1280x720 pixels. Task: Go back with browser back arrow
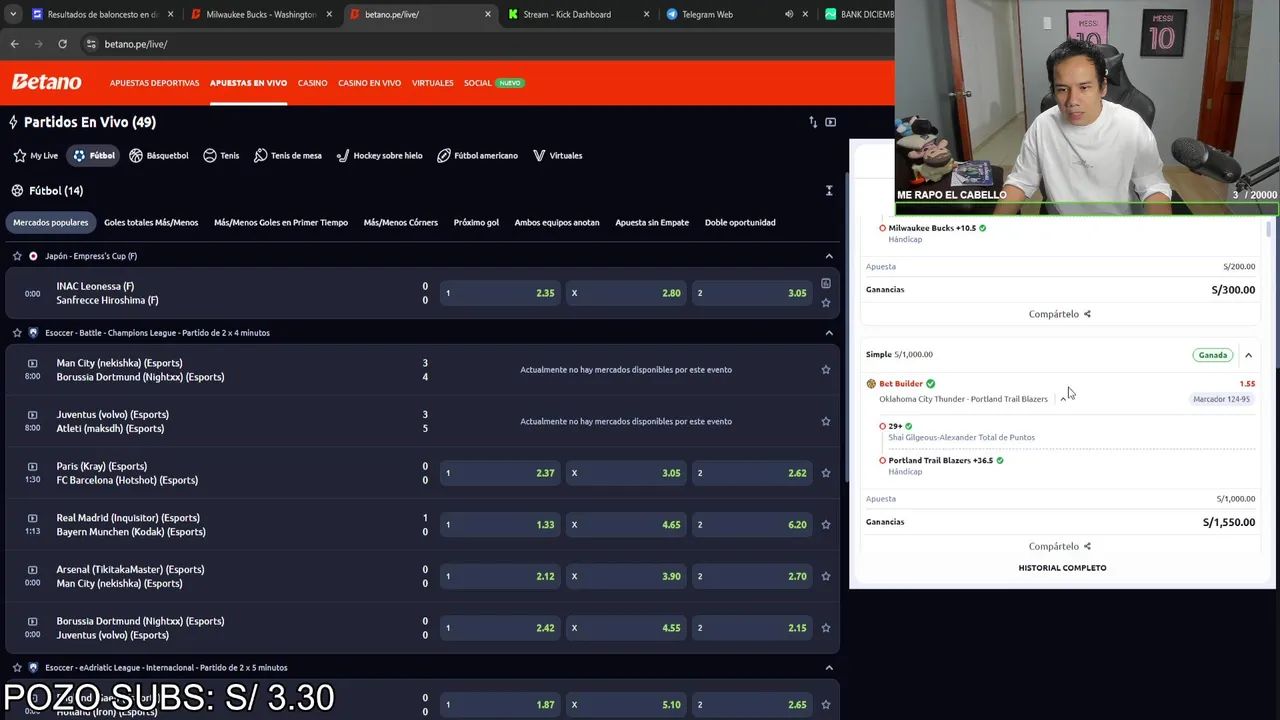(14, 44)
